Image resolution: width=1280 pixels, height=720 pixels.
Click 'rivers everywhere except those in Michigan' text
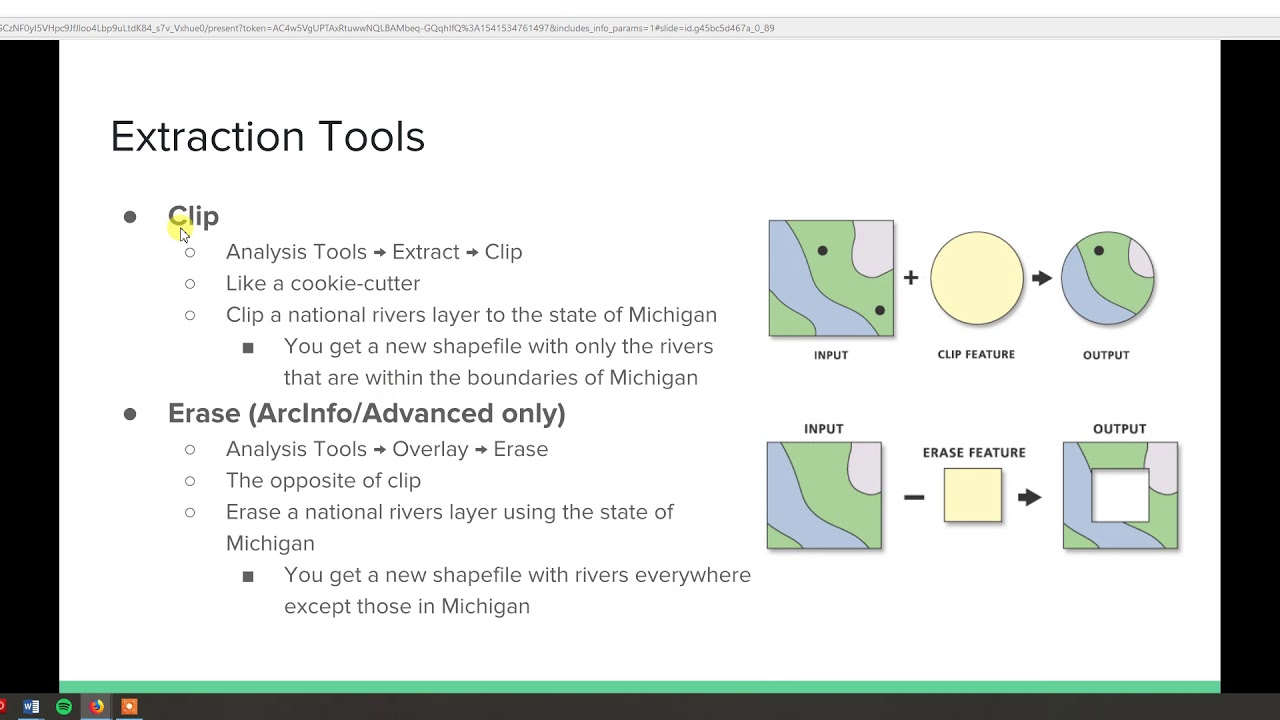[517, 590]
